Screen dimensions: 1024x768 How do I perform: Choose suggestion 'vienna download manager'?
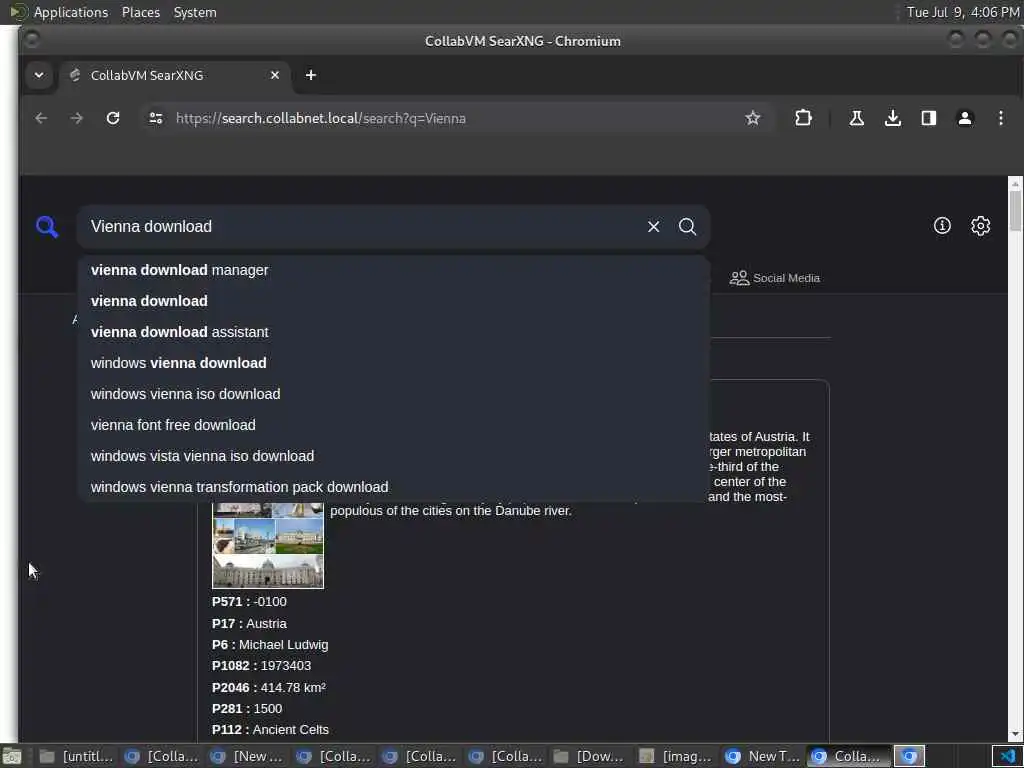[393, 270]
